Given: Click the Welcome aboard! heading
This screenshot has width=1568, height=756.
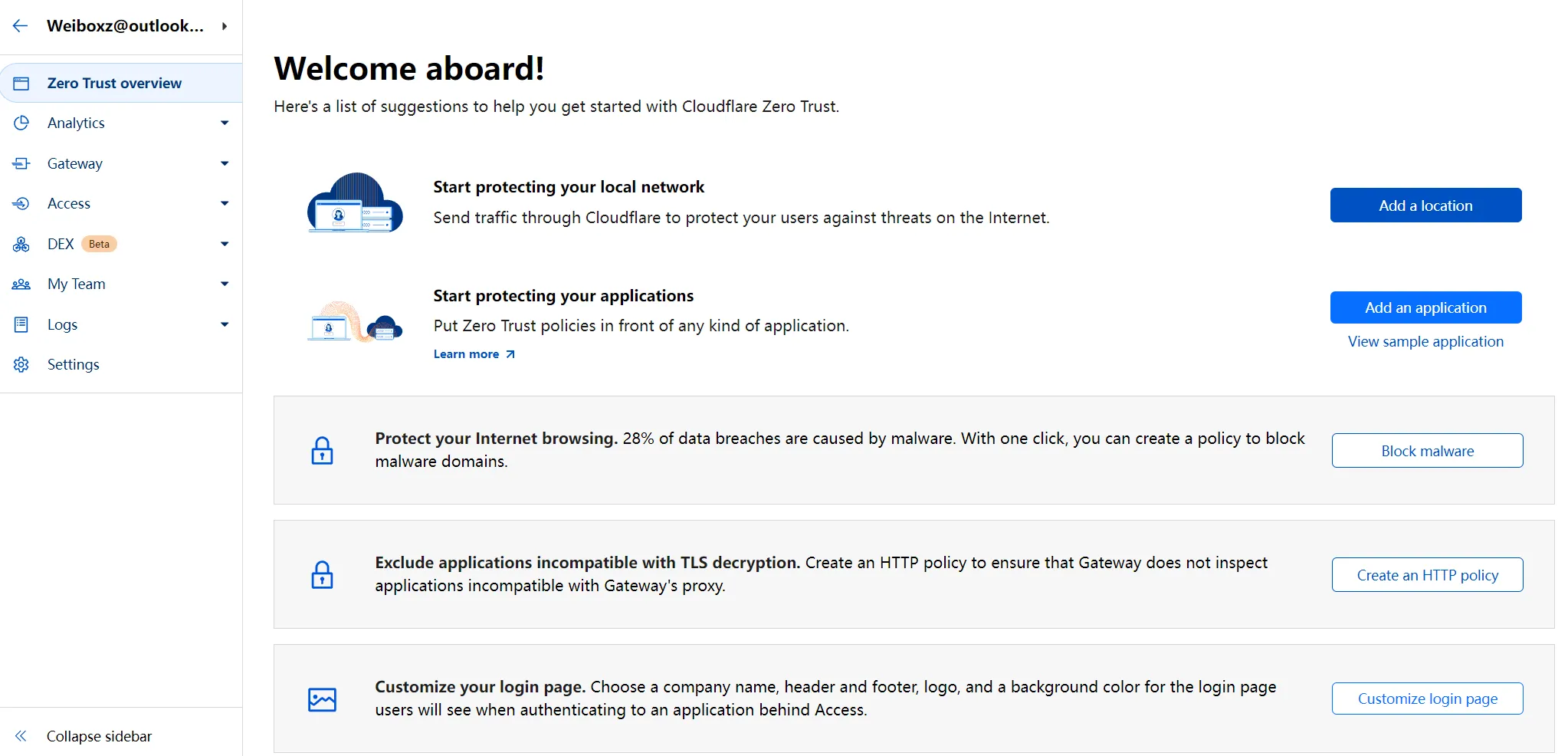Looking at the screenshot, I should [x=409, y=68].
